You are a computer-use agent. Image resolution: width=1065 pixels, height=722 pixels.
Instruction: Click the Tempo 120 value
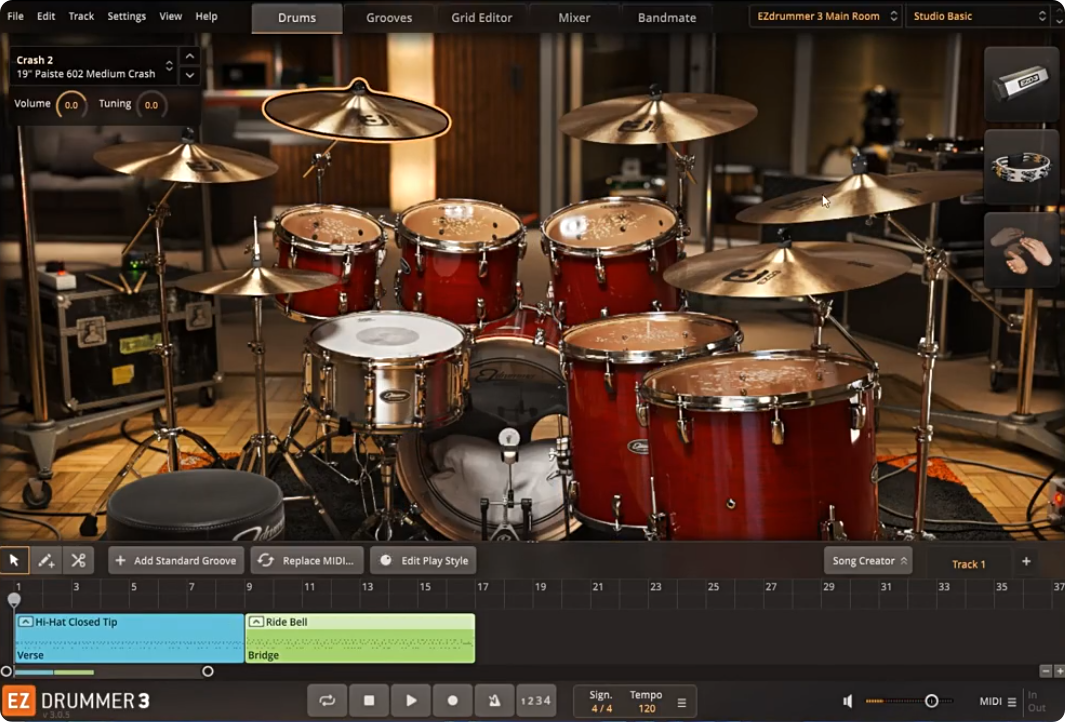(x=647, y=708)
